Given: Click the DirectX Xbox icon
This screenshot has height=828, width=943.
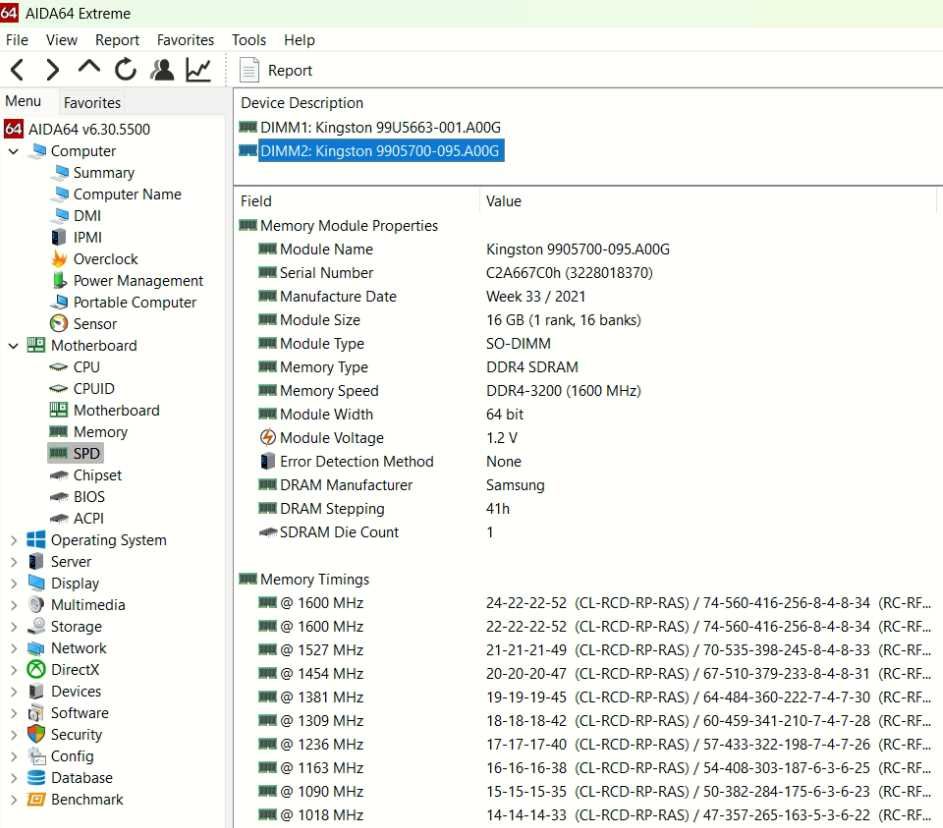Looking at the screenshot, I should pos(36,670).
